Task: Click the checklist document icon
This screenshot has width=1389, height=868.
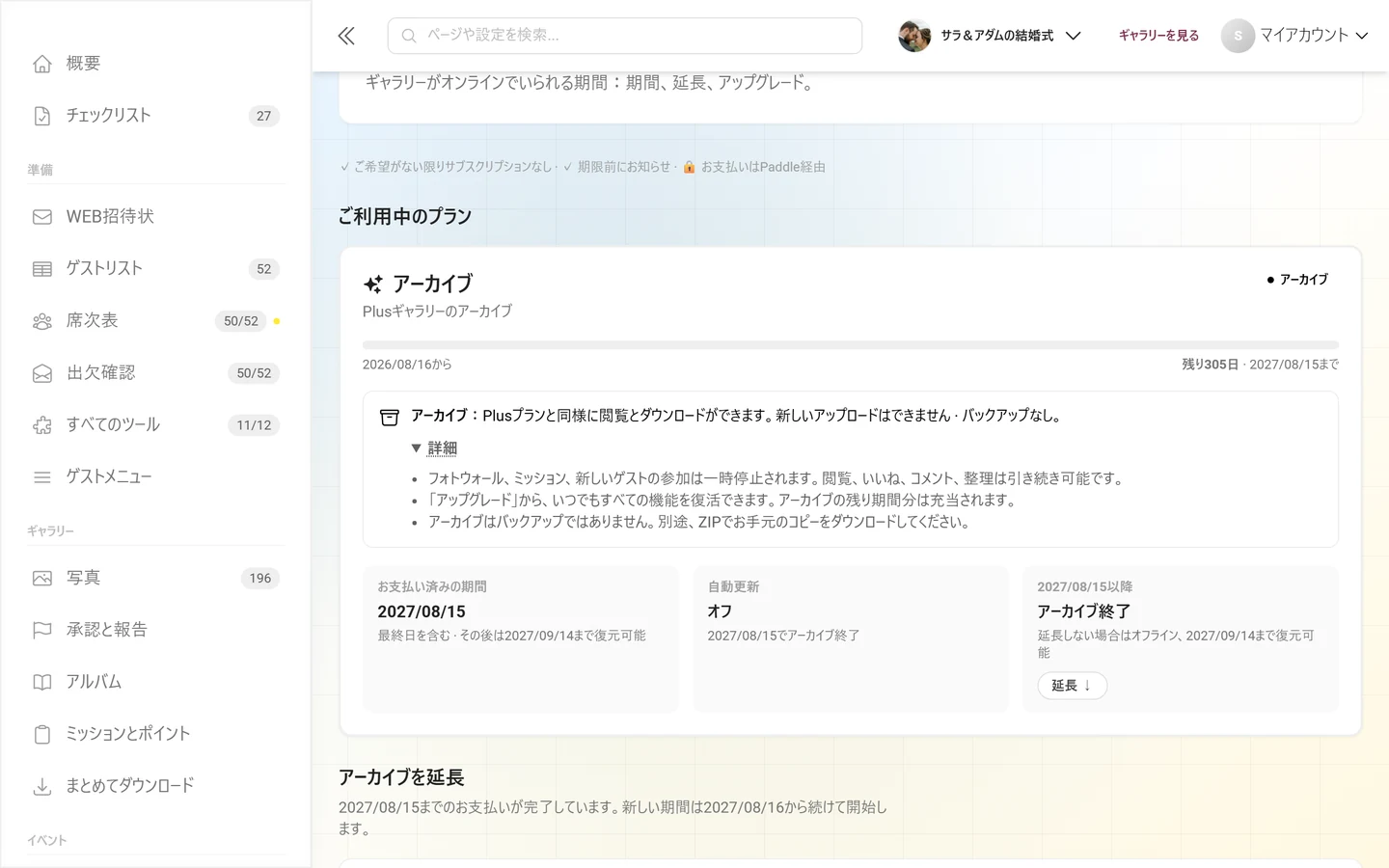Action: pyautogui.click(x=42, y=116)
